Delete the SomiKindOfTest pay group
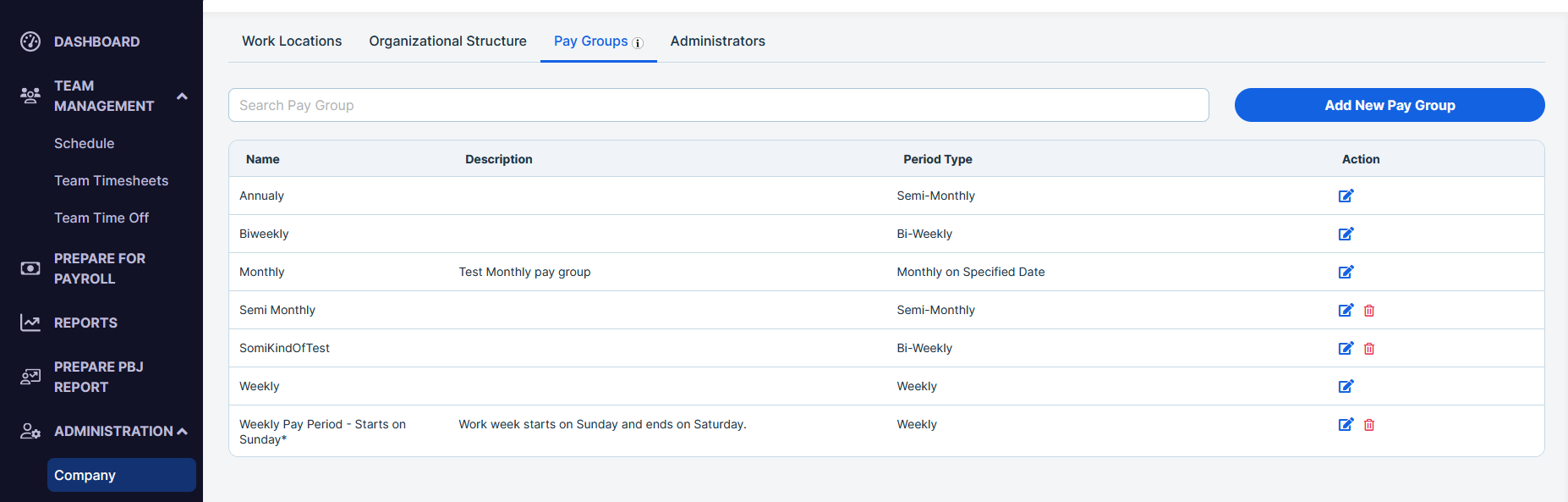The image size is (1568, 502). [x=1369, y=349]
